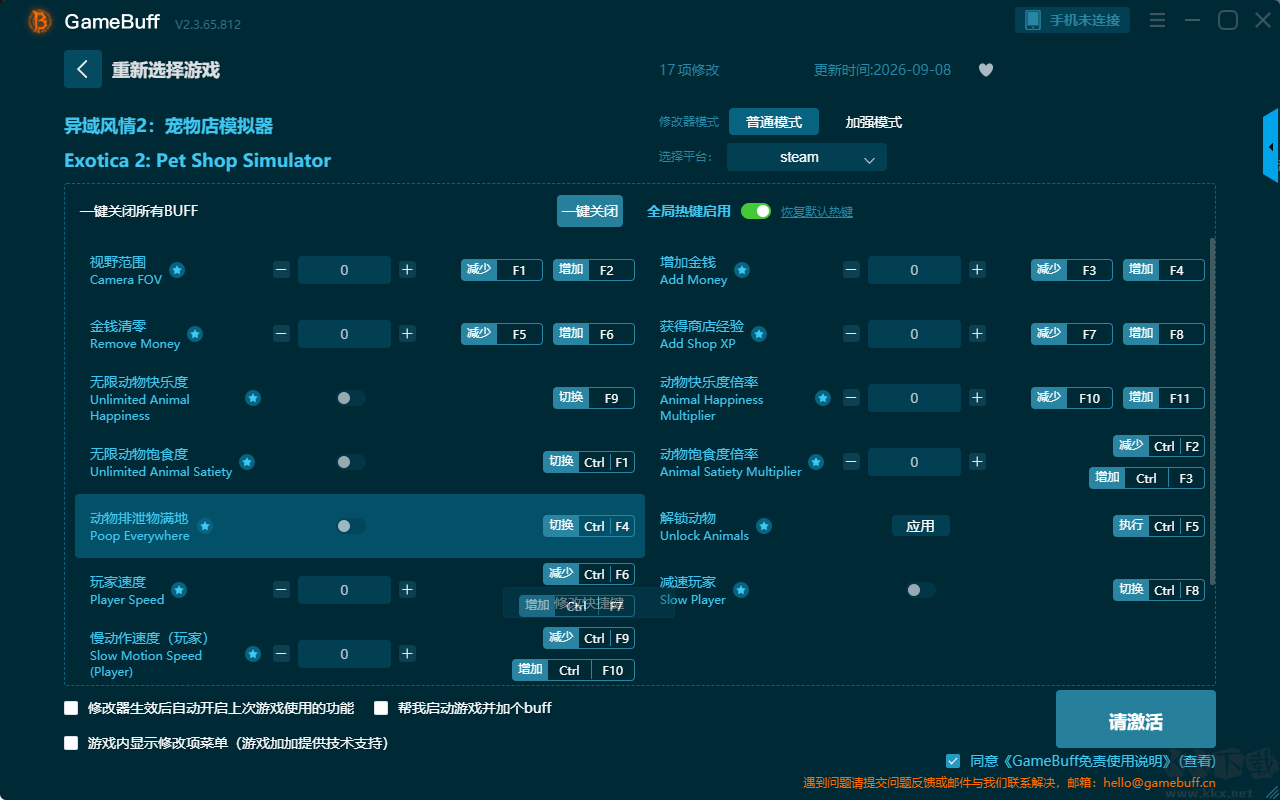Switch to 加强模式 enhanced mode tab
The height and width of the screenshot is (800, 1280).
874,122
